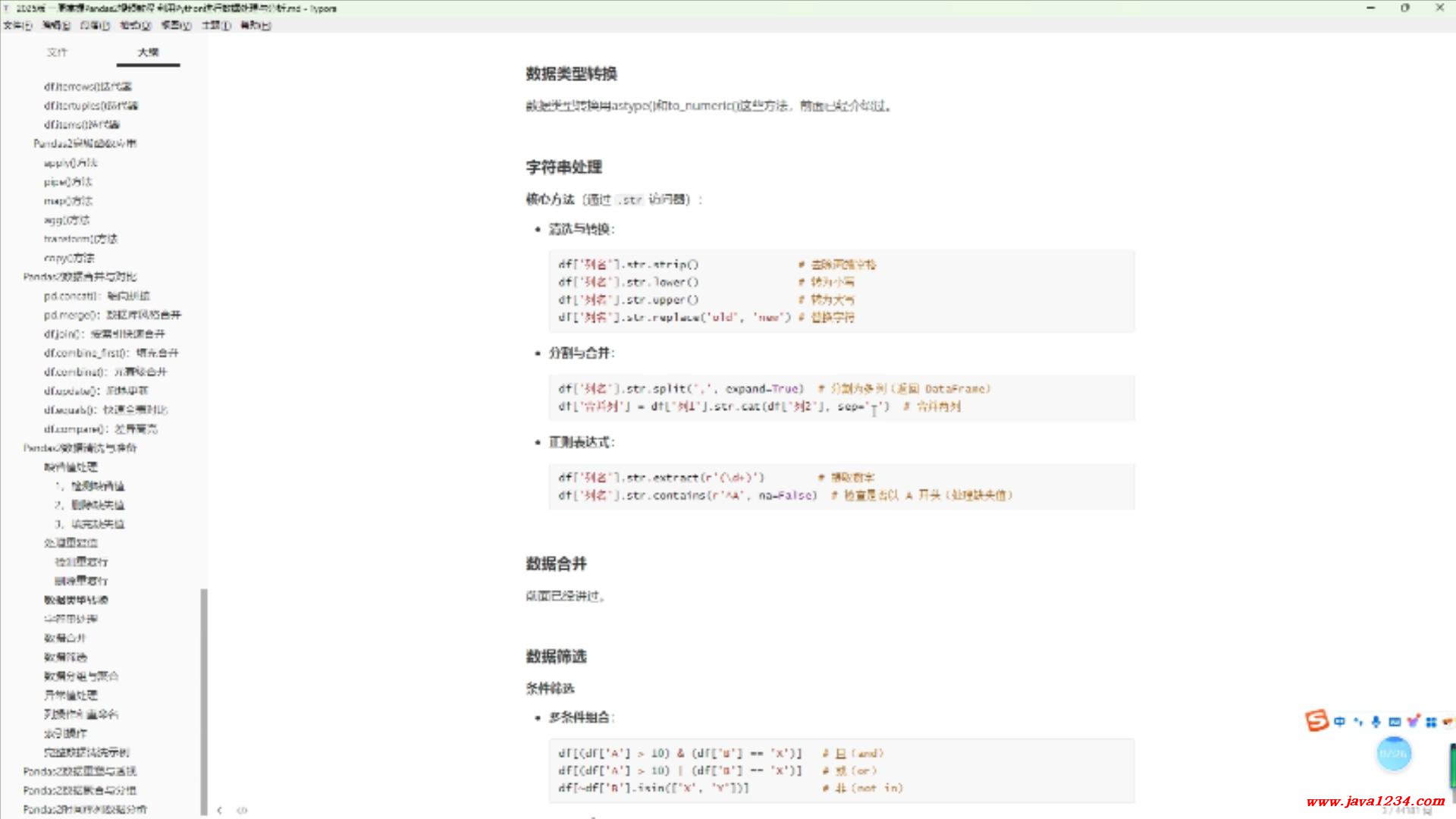Open the Sogou soft keyboard icon
The height and width of the screenshot is (819, 1456).
(x=1395, y=722)
